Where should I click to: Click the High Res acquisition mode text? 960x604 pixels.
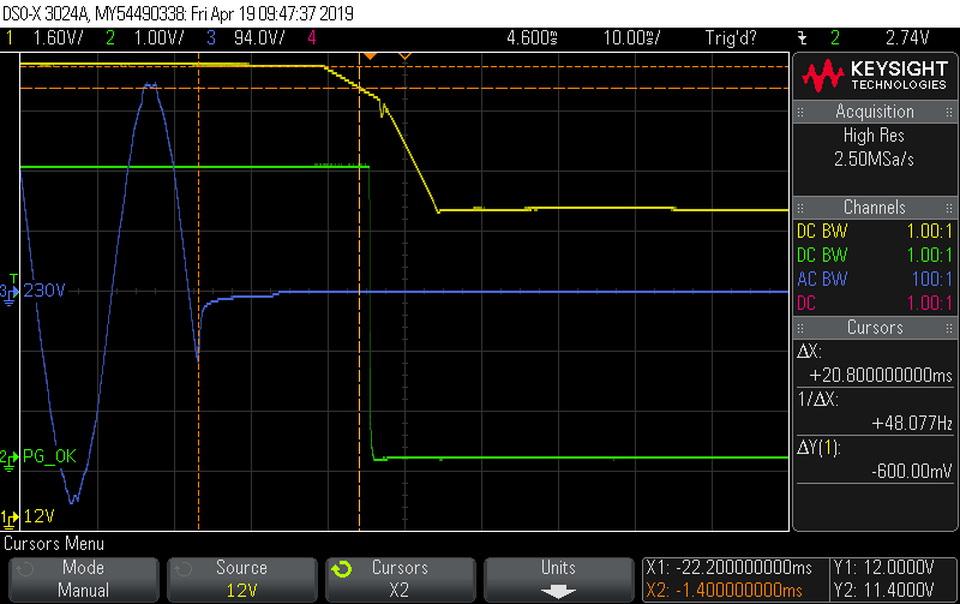coord(874,135)
